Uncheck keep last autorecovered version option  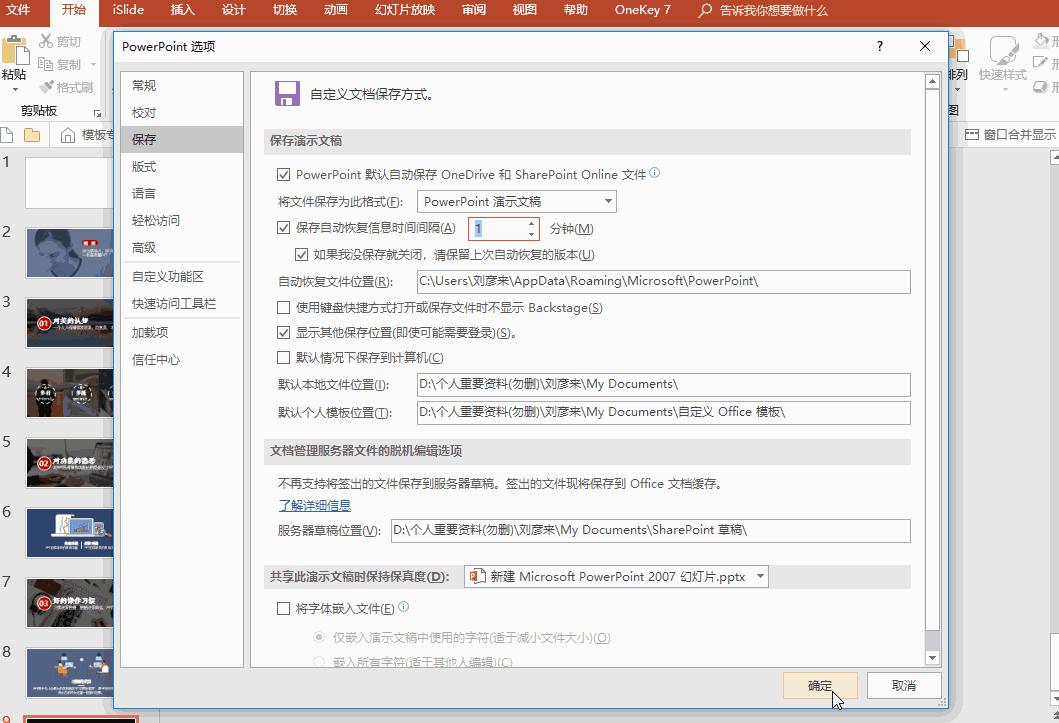click(x=302, y=253)
